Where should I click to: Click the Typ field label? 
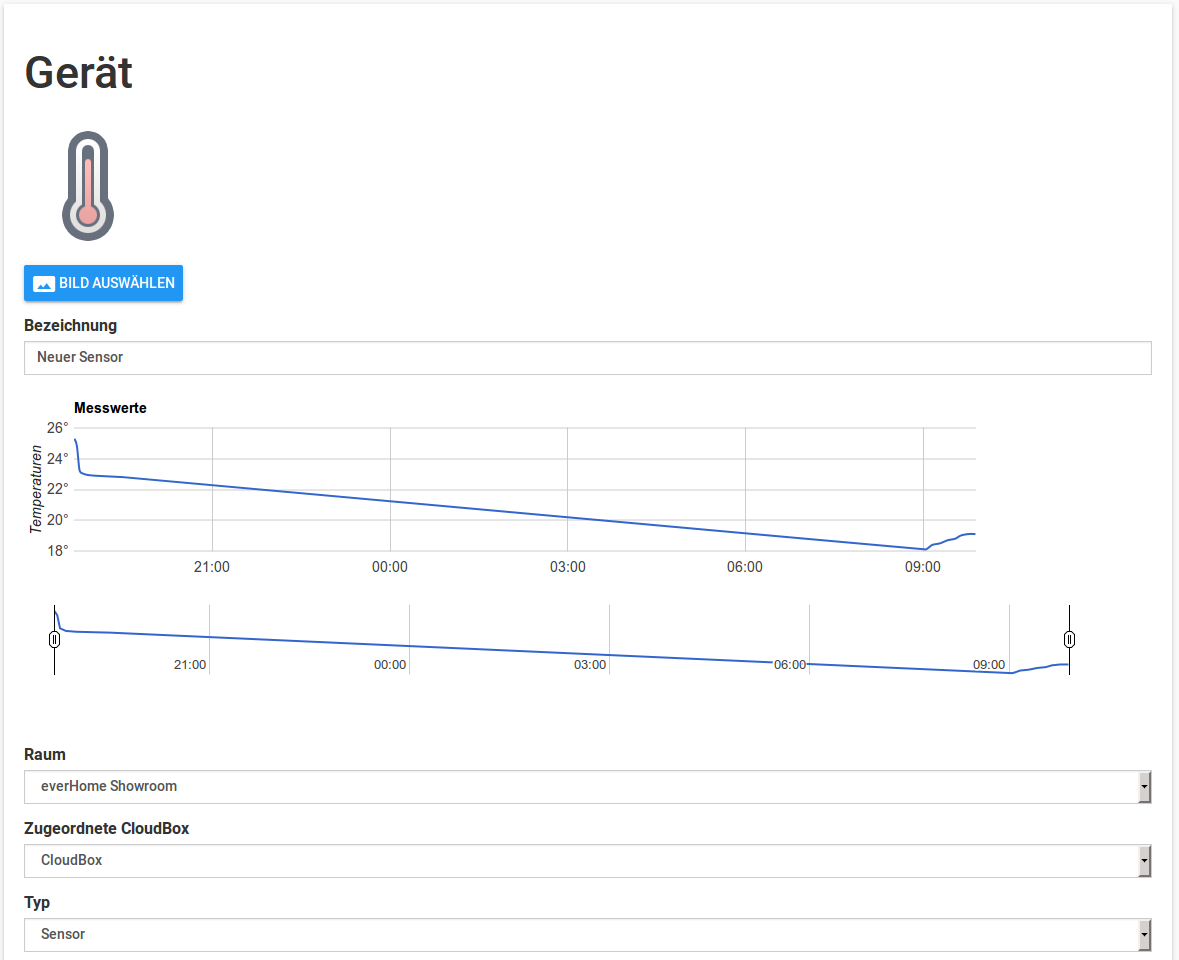37,903
